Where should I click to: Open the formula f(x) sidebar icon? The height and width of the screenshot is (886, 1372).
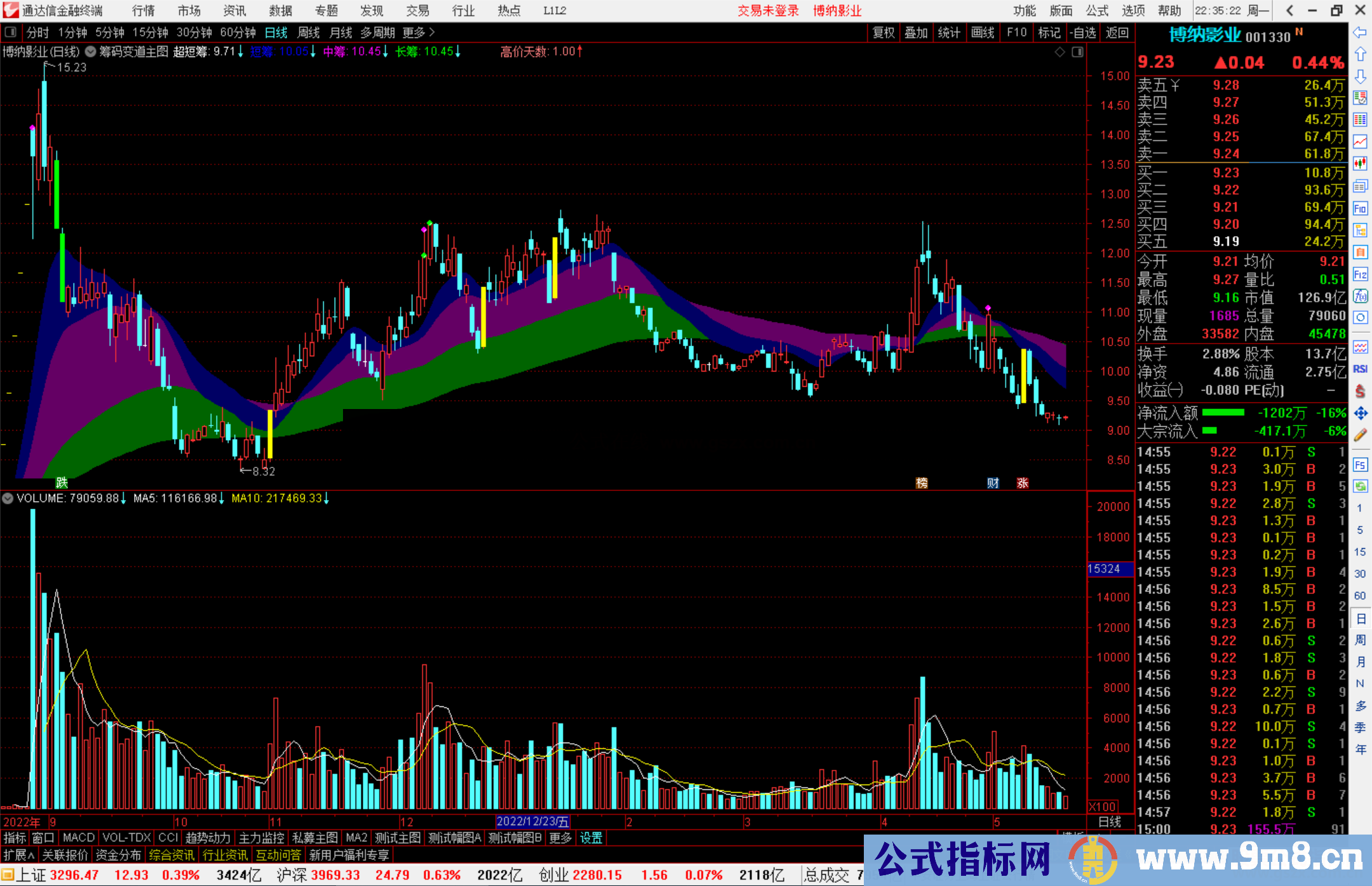1360,296
